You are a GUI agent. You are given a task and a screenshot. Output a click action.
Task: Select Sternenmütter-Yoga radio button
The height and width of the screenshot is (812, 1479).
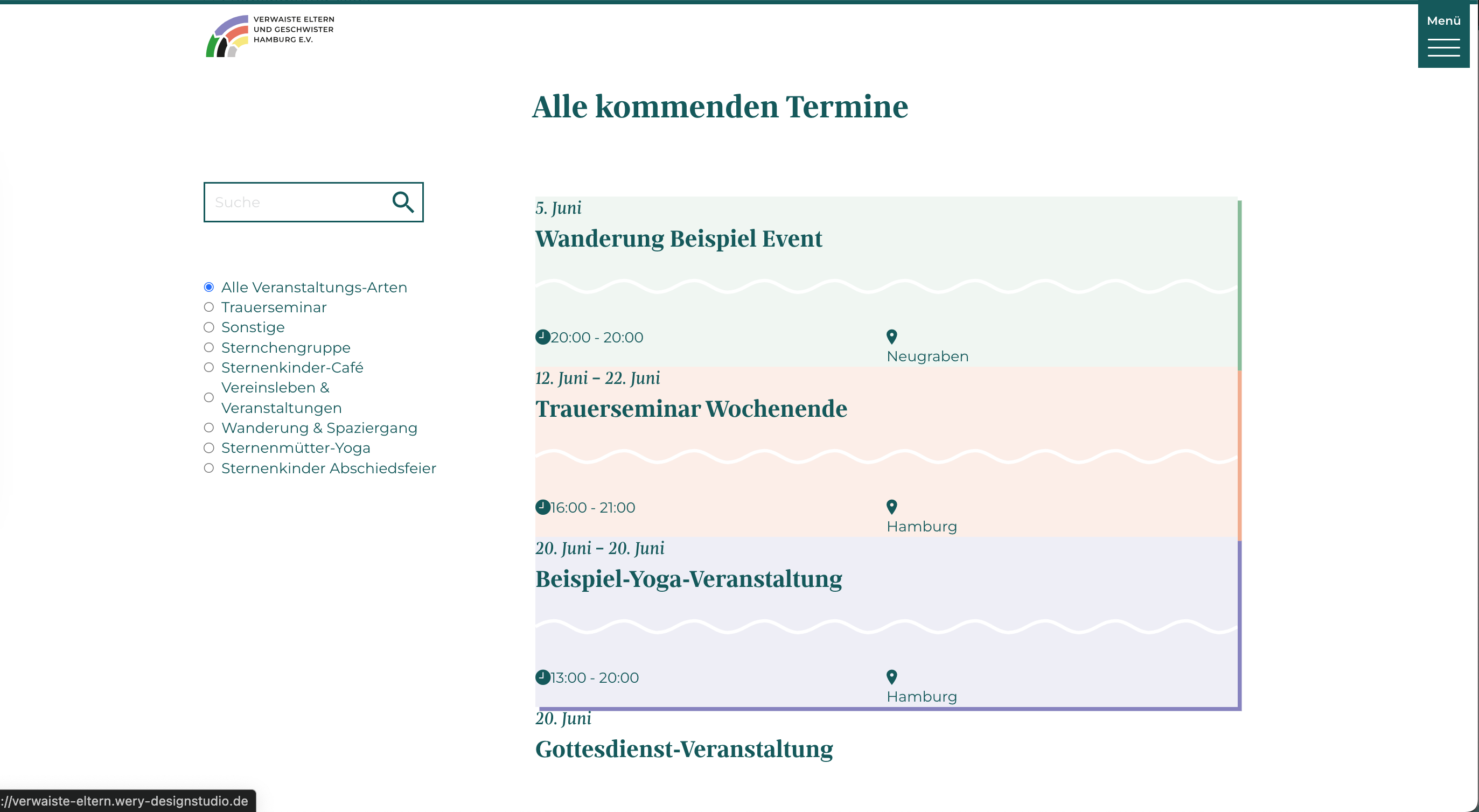click(209, 447)
